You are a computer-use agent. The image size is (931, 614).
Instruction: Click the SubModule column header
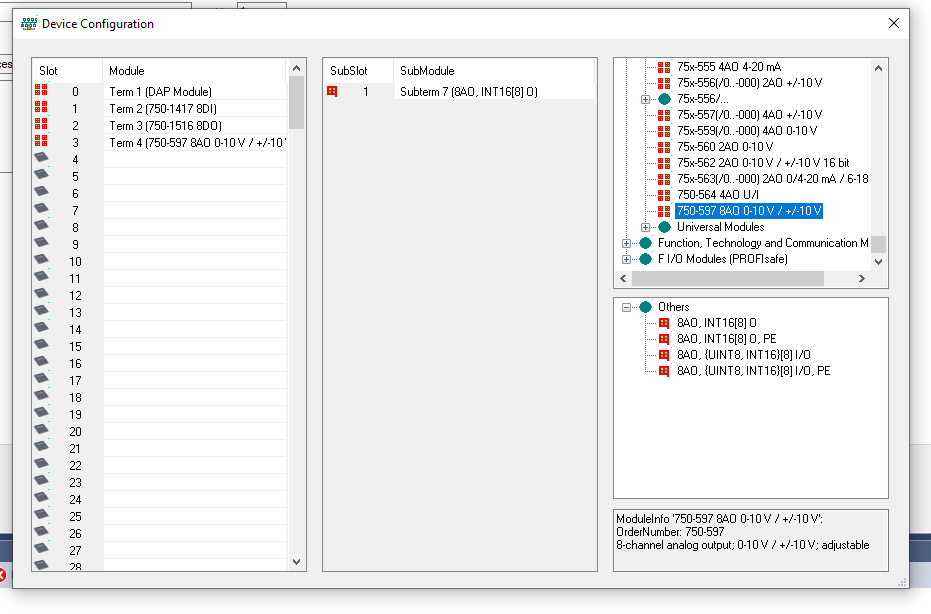click(494, 71)
